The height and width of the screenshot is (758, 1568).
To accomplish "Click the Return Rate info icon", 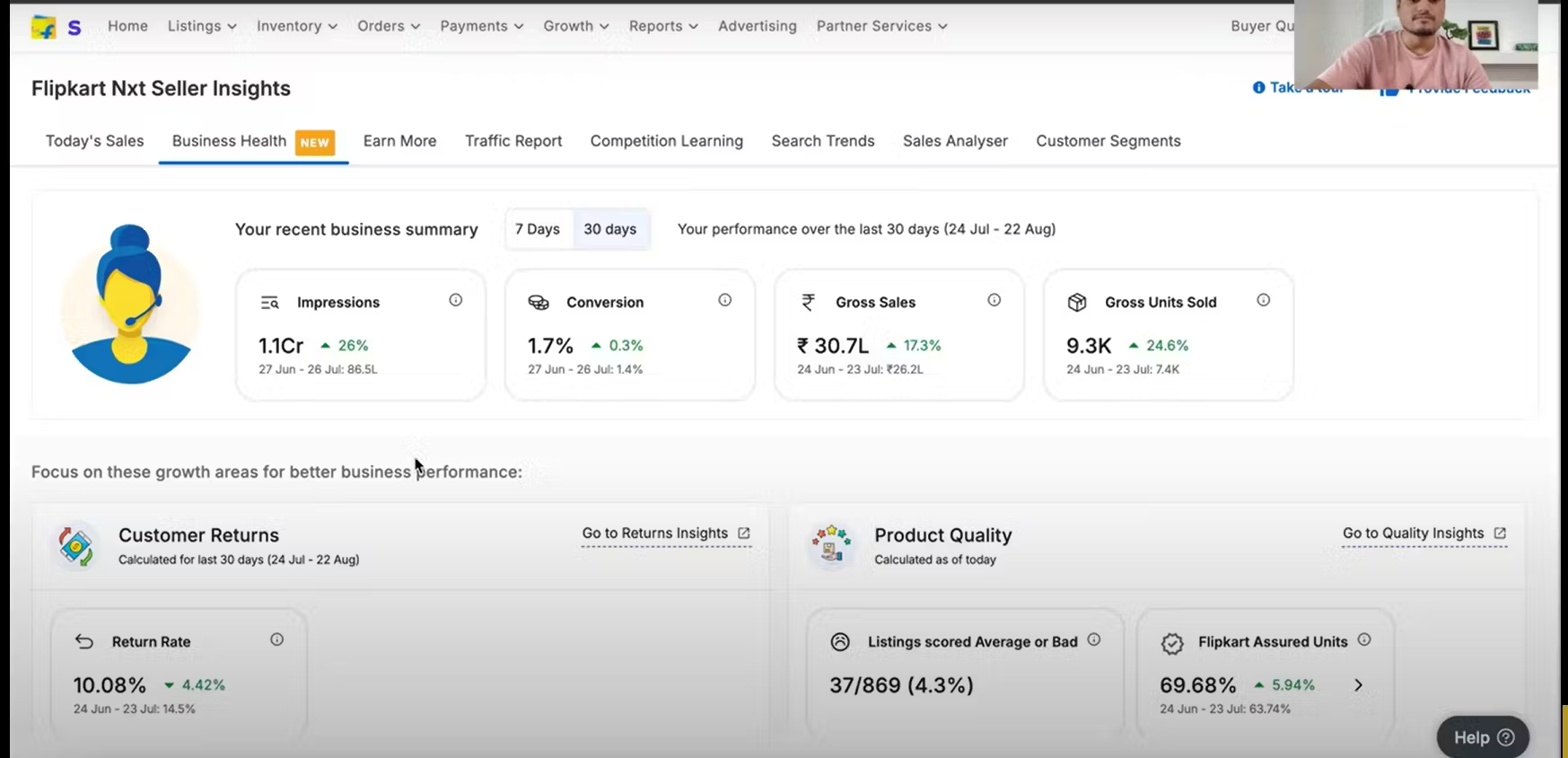I will click(277, 639).
